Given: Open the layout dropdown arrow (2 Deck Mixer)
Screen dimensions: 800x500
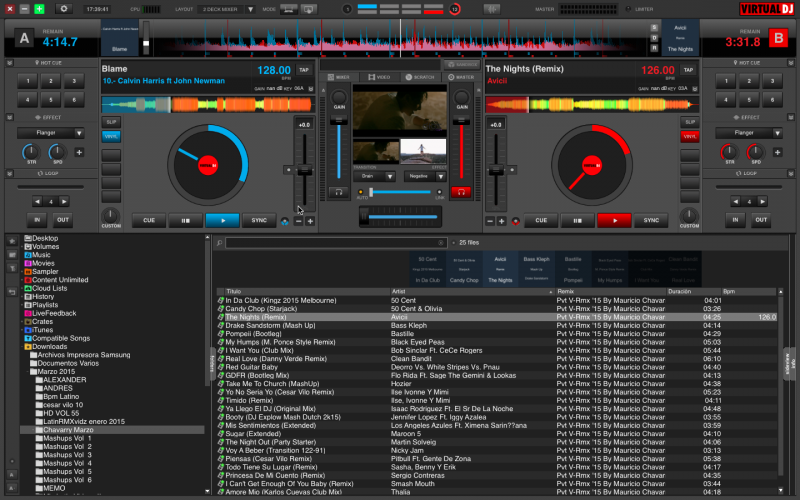Looking at the screenshot, I should pyautogui.click(x=250, y=9).
